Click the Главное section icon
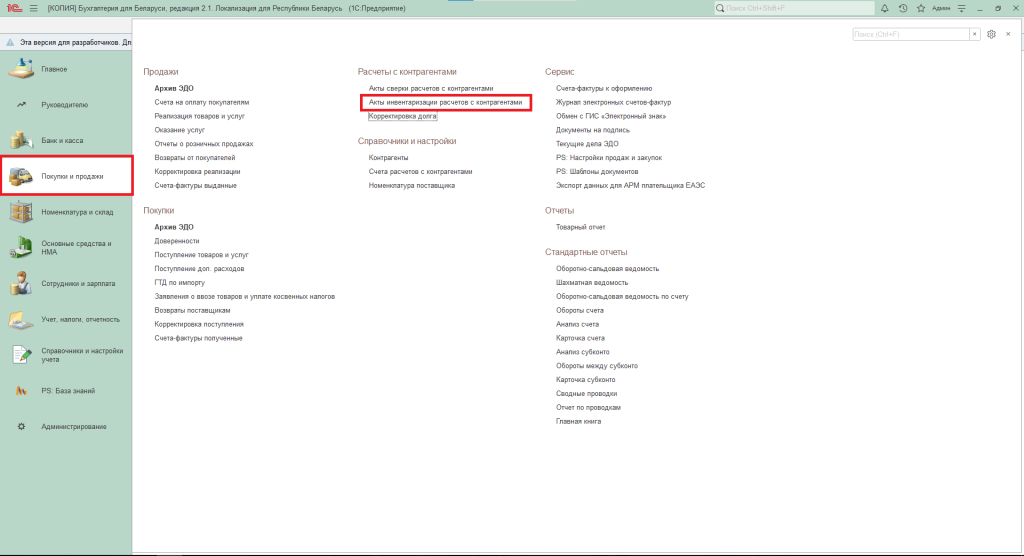 [x=20, y=69]
